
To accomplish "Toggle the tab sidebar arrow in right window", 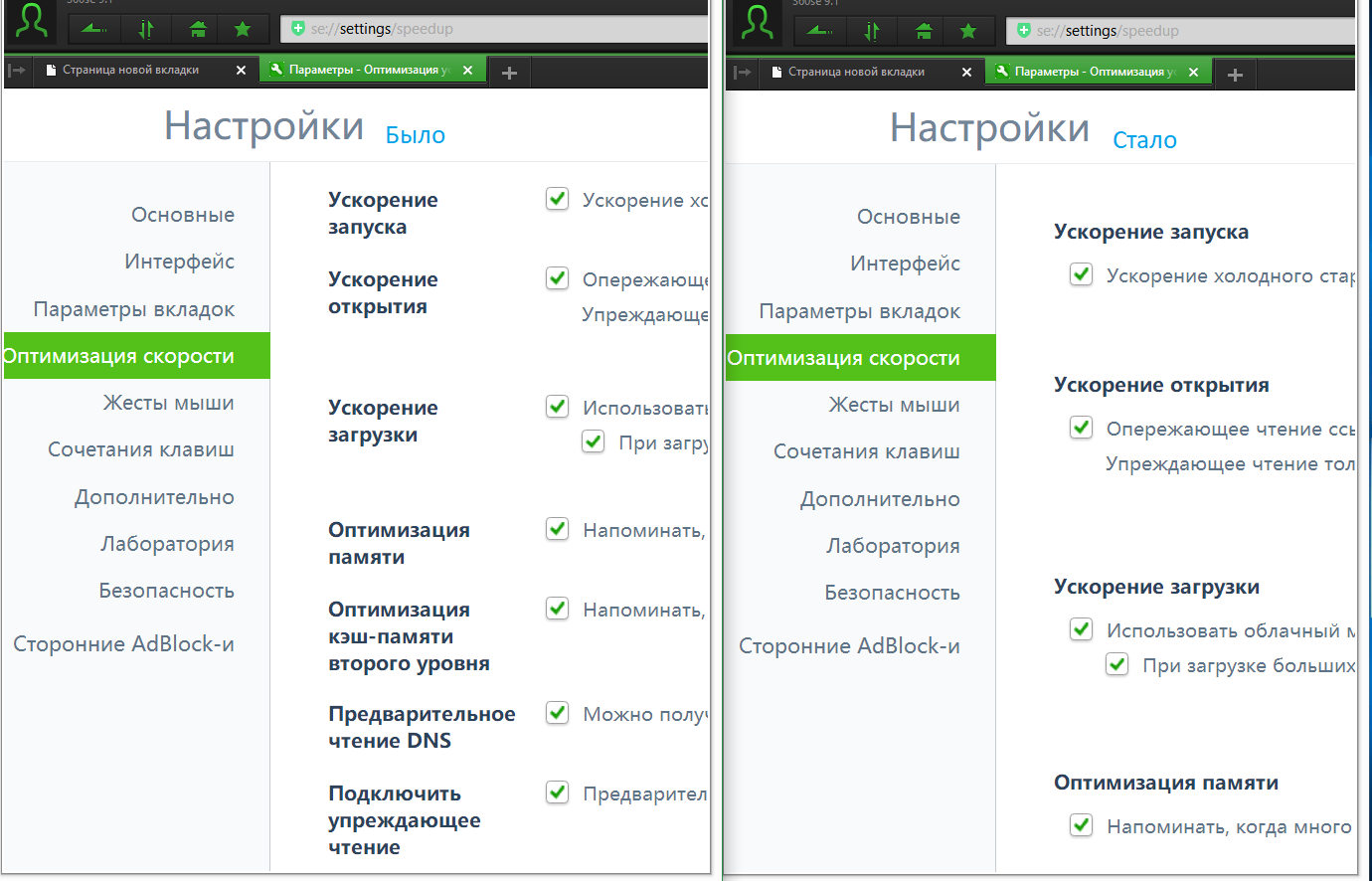I will point(743,73).
